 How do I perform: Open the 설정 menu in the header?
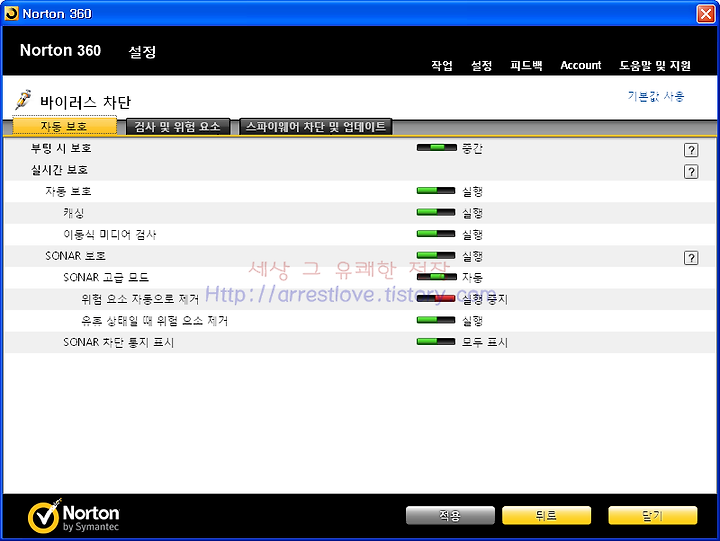click(482, 65)
